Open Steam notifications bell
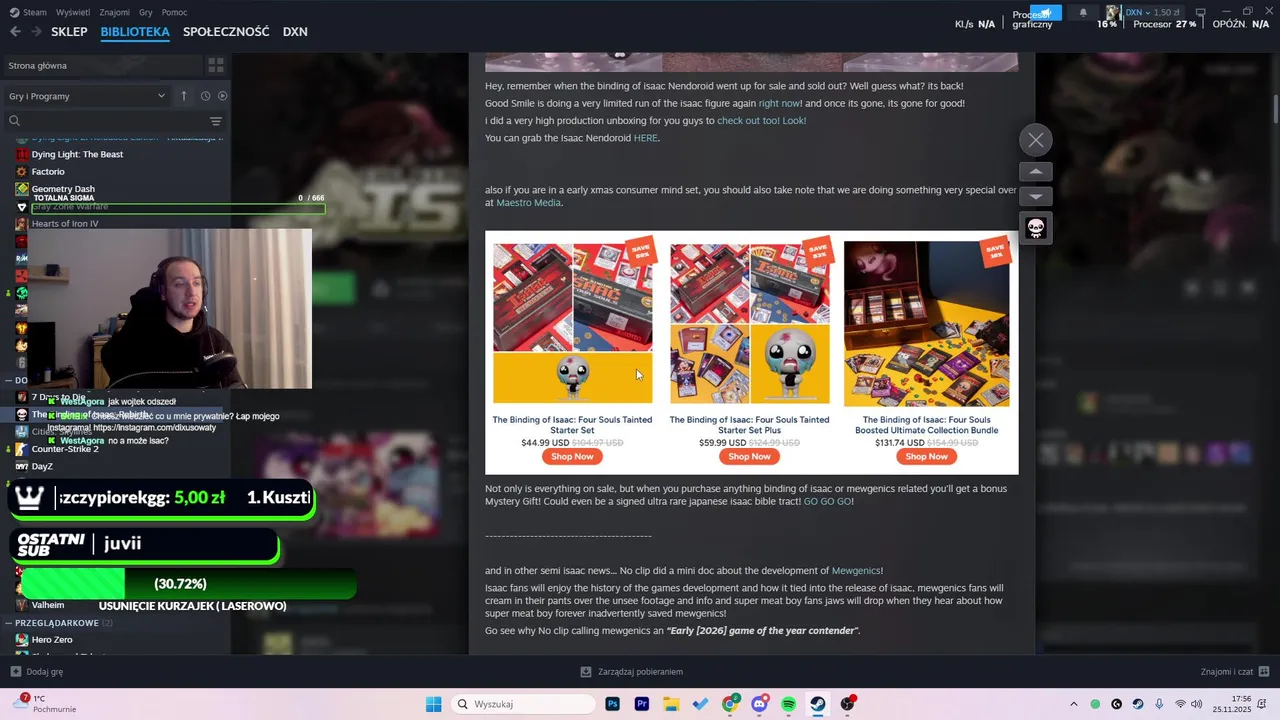This screenshot has width=1280, height=720. [x=1083, y=12]
